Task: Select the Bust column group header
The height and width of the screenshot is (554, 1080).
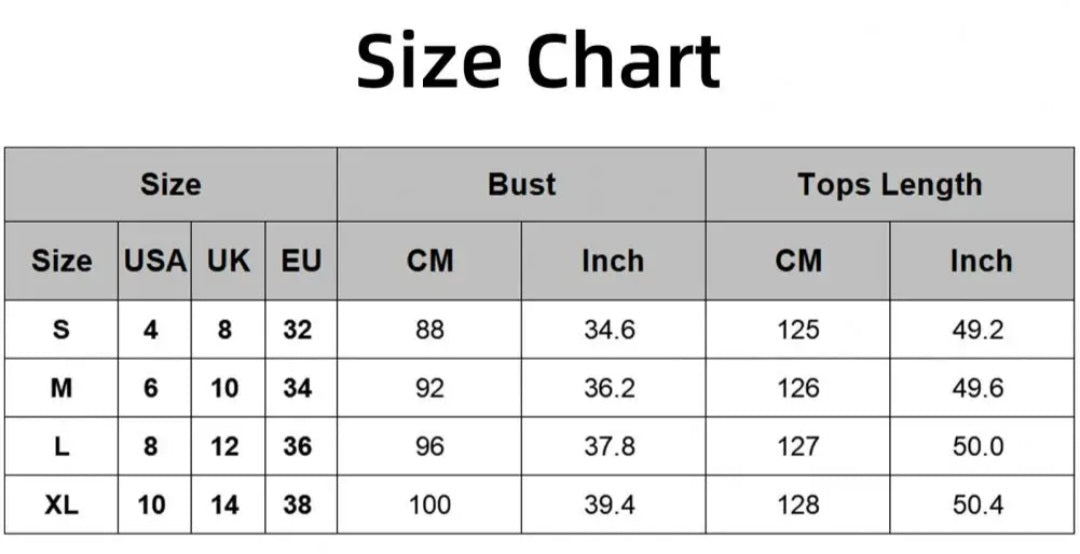Action: click(521, 185)
